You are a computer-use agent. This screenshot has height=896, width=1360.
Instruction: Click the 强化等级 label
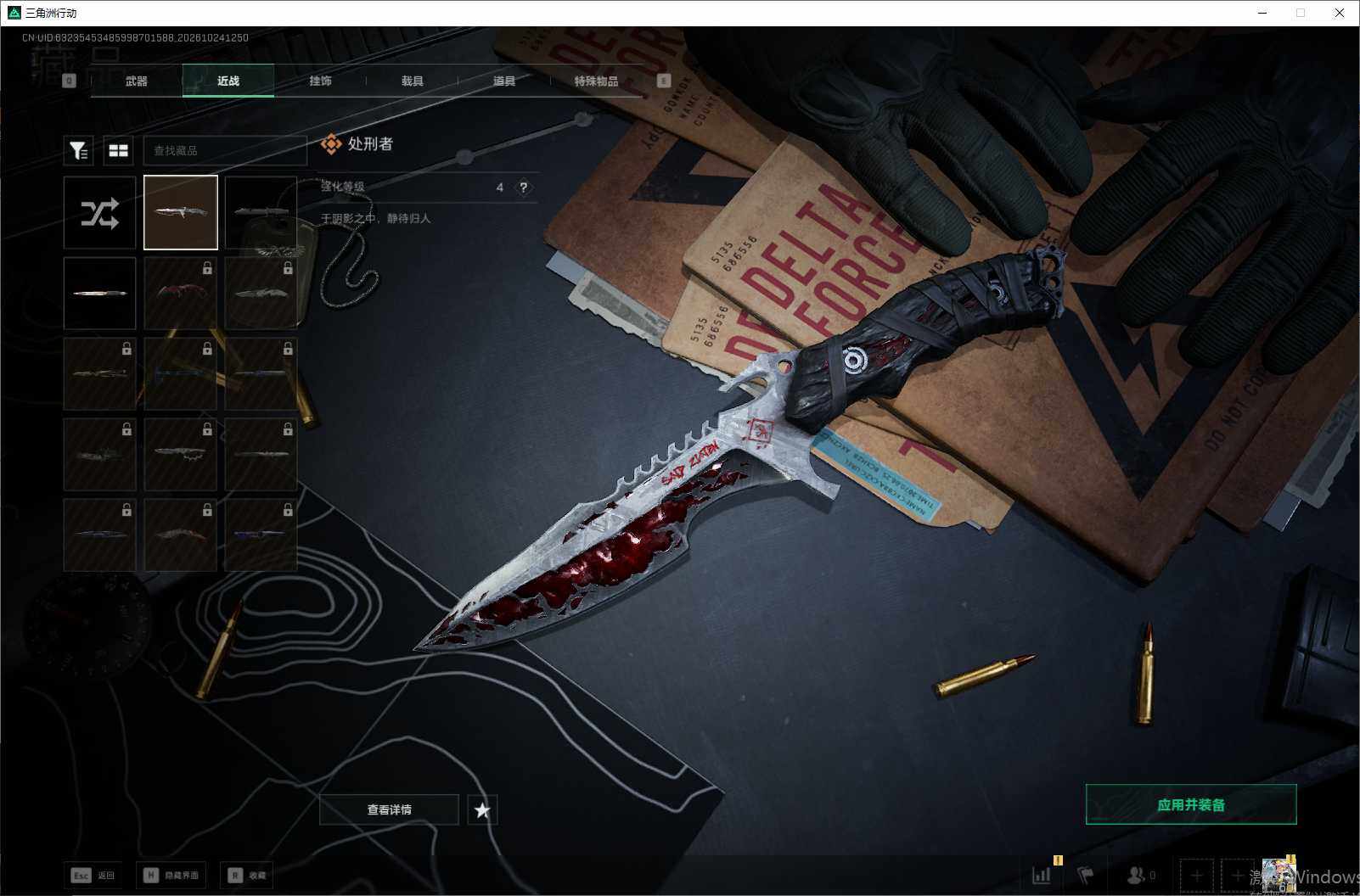342,187
